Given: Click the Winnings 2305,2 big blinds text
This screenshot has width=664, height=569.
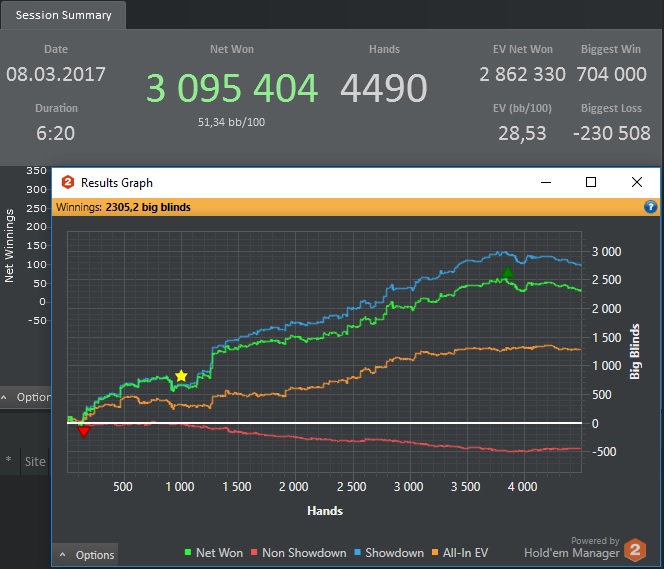Looking at the screenshot, I should point(123,207).
